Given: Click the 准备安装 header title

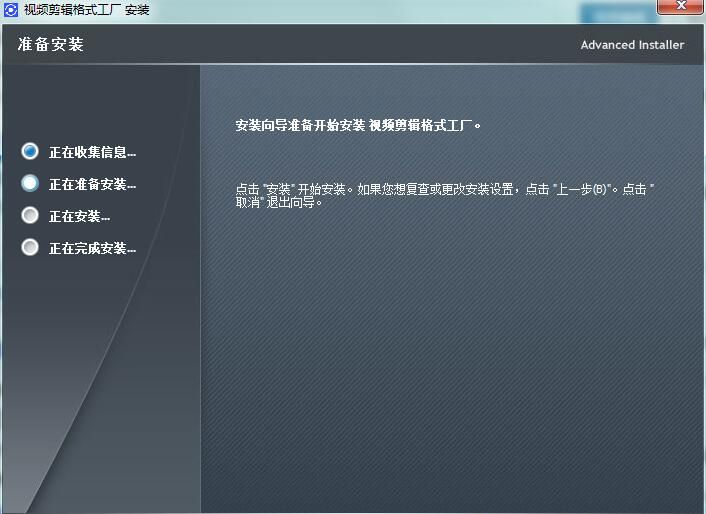Looking at the screenshot, I should [50, 45].
